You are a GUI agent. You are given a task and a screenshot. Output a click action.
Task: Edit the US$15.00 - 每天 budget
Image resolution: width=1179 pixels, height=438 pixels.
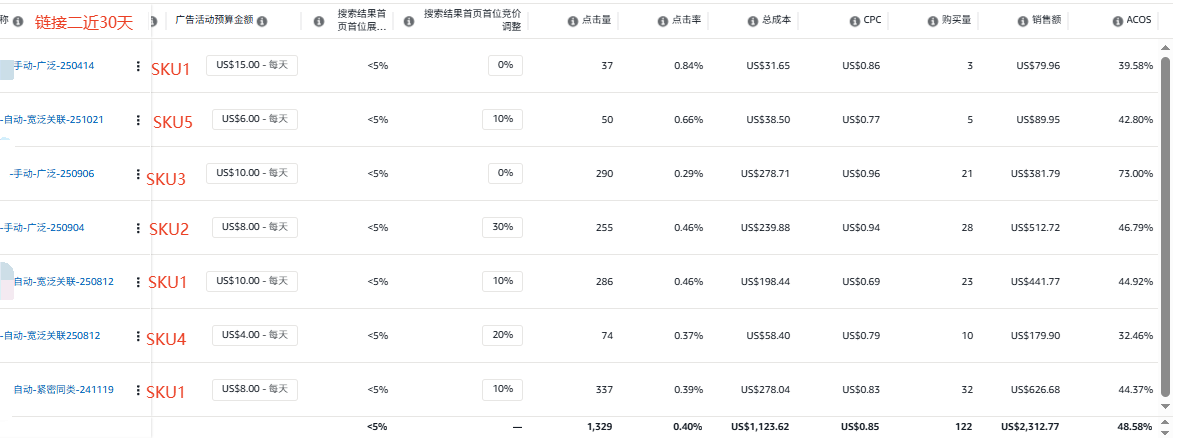[x=252, y=66]
